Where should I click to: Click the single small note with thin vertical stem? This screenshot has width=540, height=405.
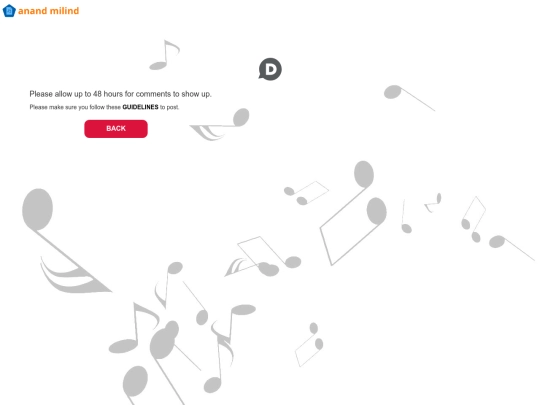[406, 216]
